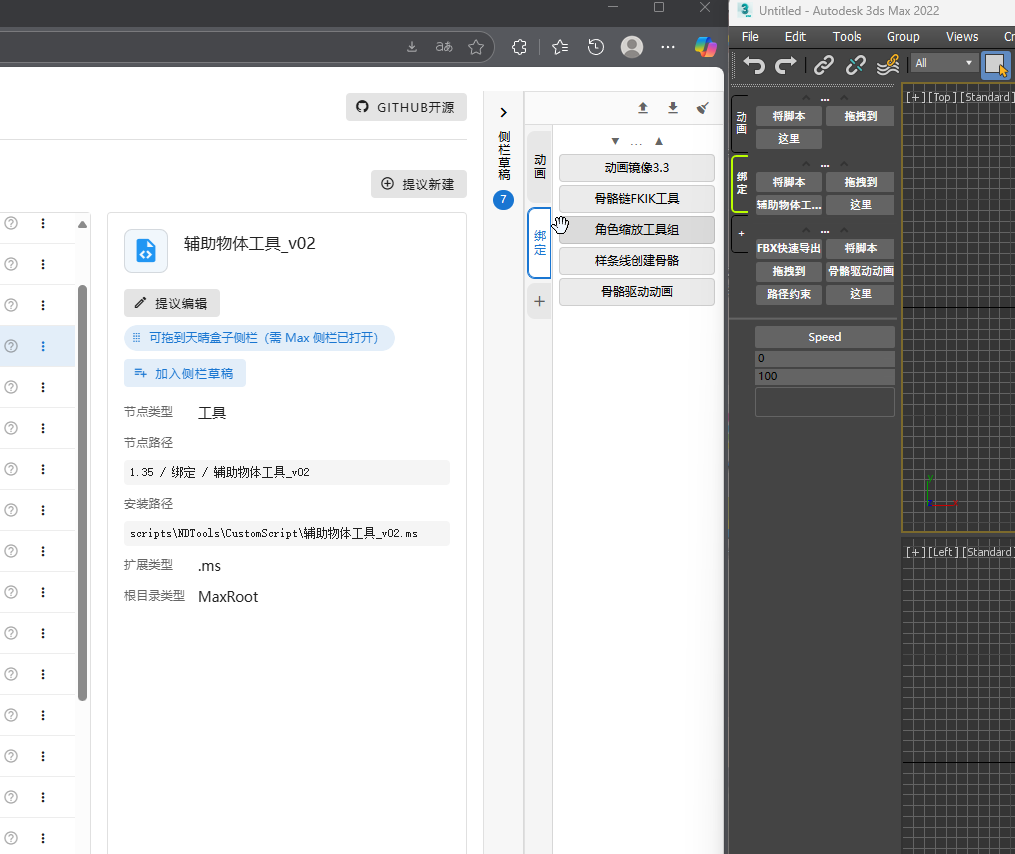
Task: Click the ellipsis between the triangles above 动画镜像3.3
Action: [636, 143]
